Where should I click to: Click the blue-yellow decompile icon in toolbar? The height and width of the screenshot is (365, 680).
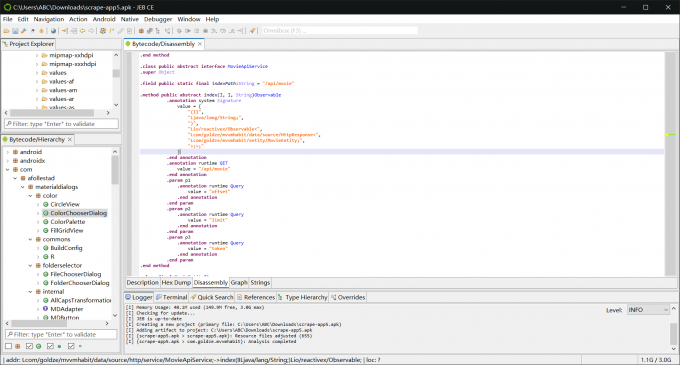103,31
